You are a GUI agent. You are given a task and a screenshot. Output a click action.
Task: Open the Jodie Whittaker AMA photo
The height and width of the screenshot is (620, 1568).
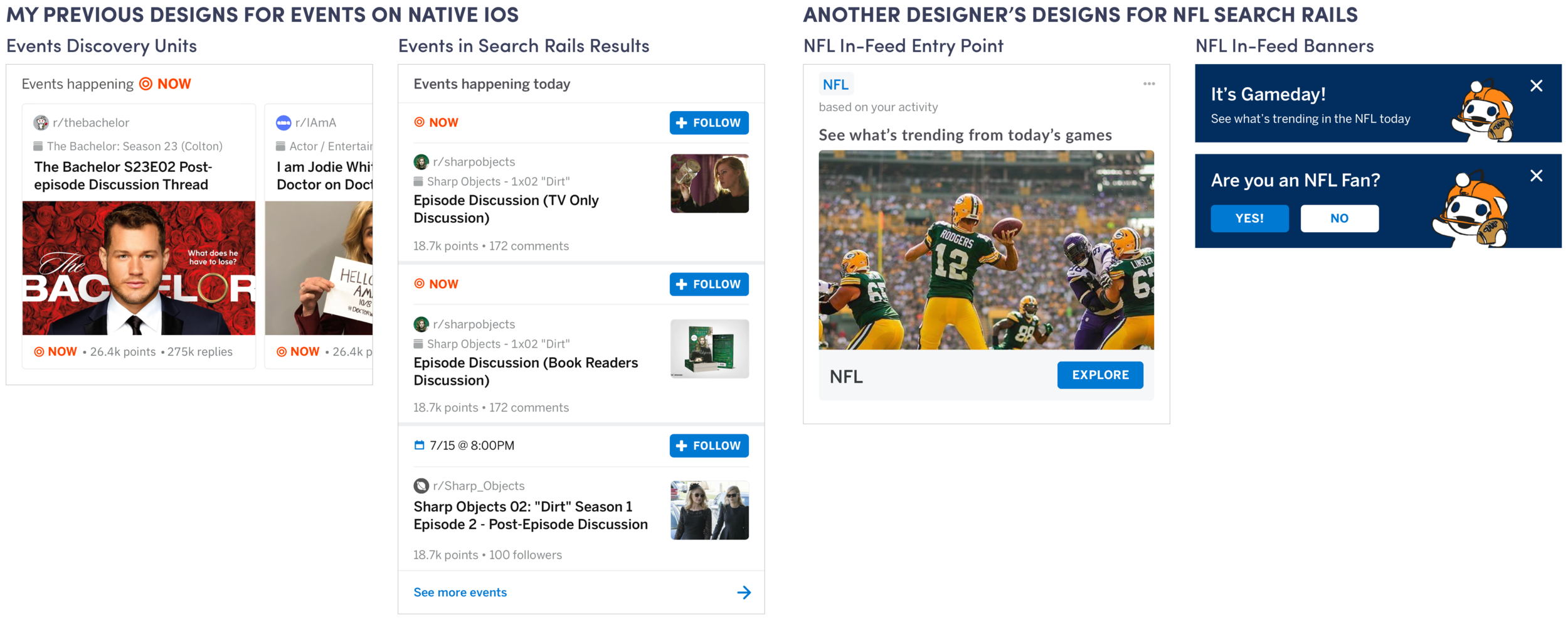click(x=319, y=268)
